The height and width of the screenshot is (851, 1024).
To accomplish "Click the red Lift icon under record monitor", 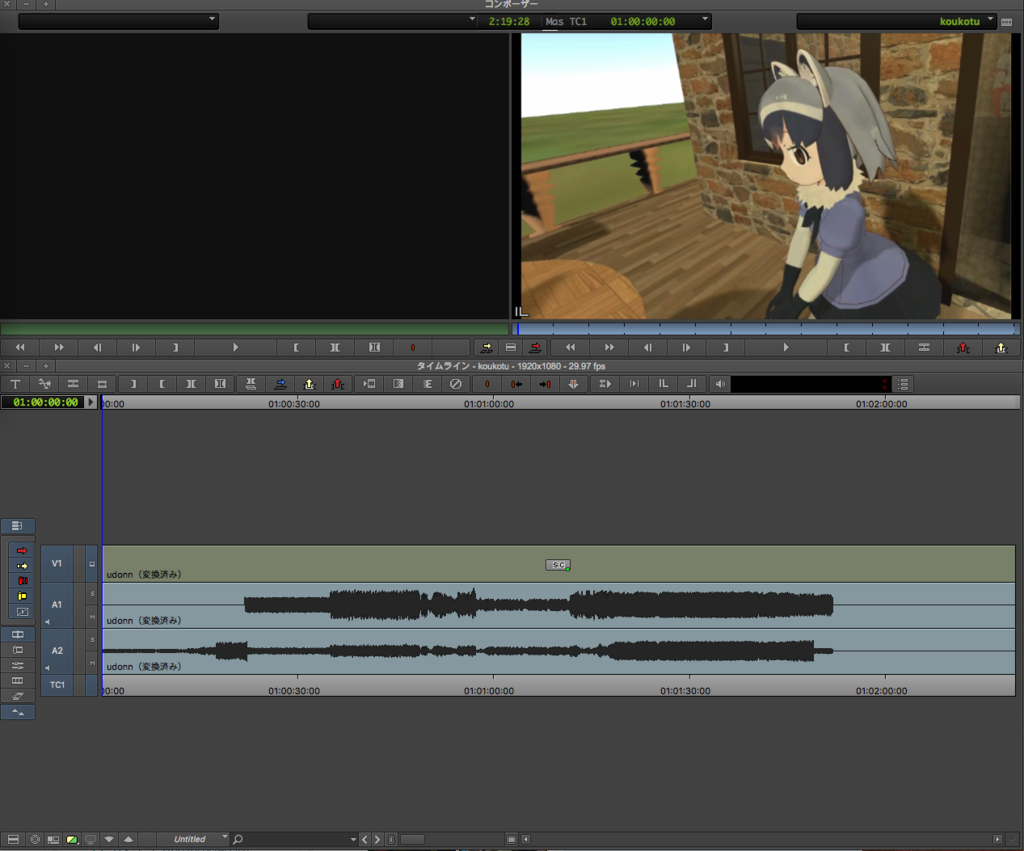I will [963, 347].
